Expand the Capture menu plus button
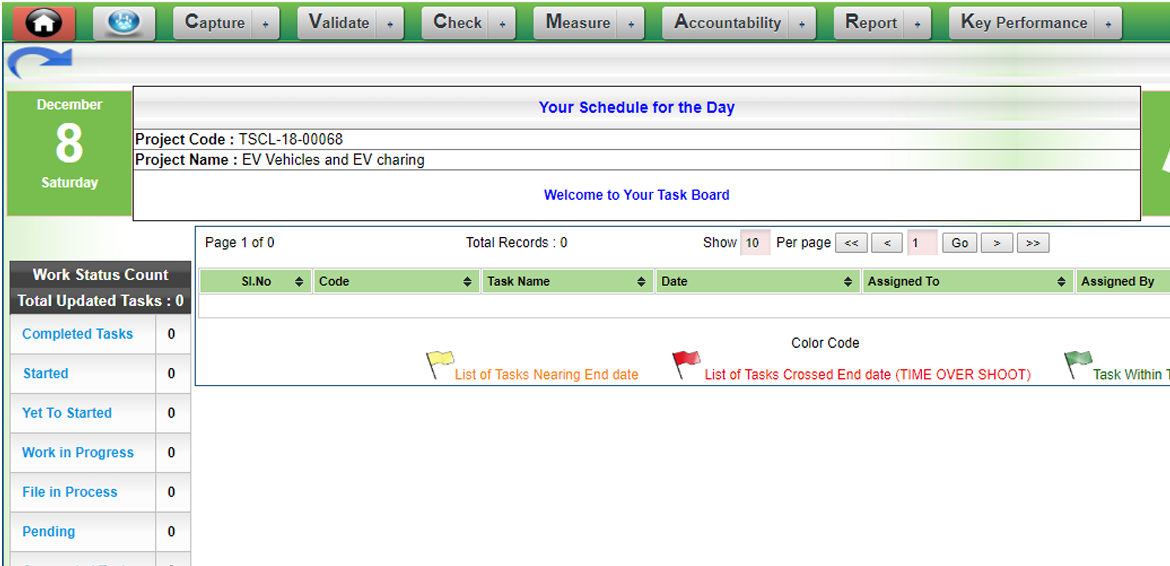 click(265, 24)
